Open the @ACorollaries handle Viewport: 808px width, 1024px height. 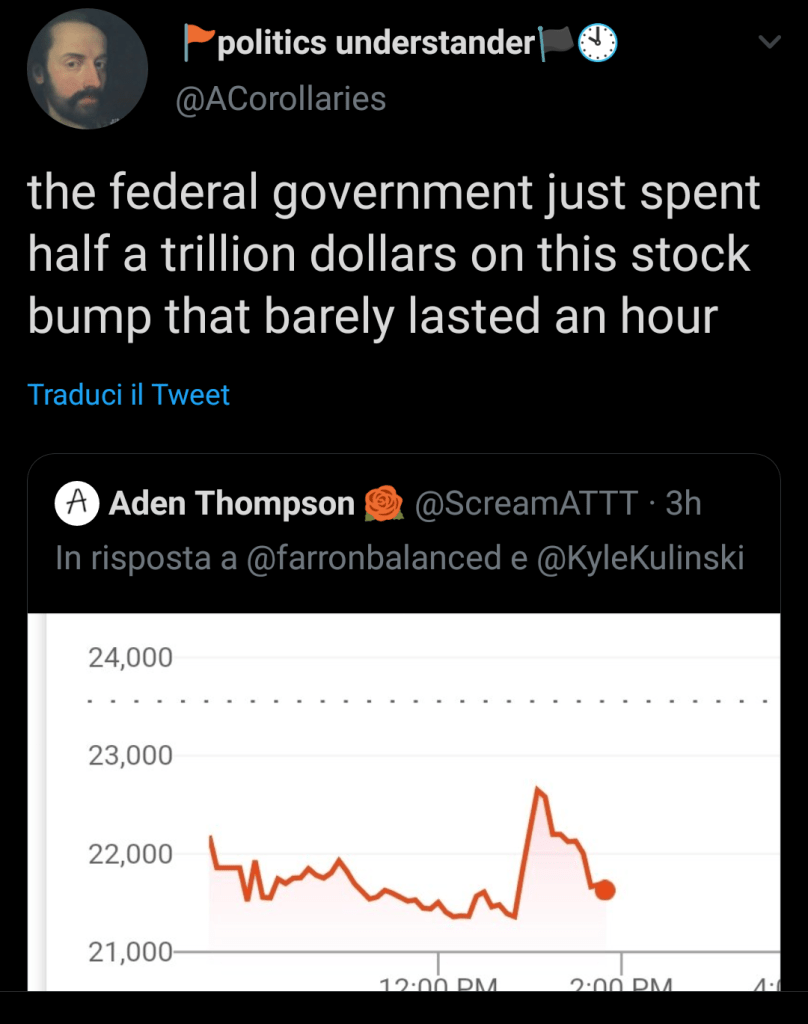coord(281,98)
